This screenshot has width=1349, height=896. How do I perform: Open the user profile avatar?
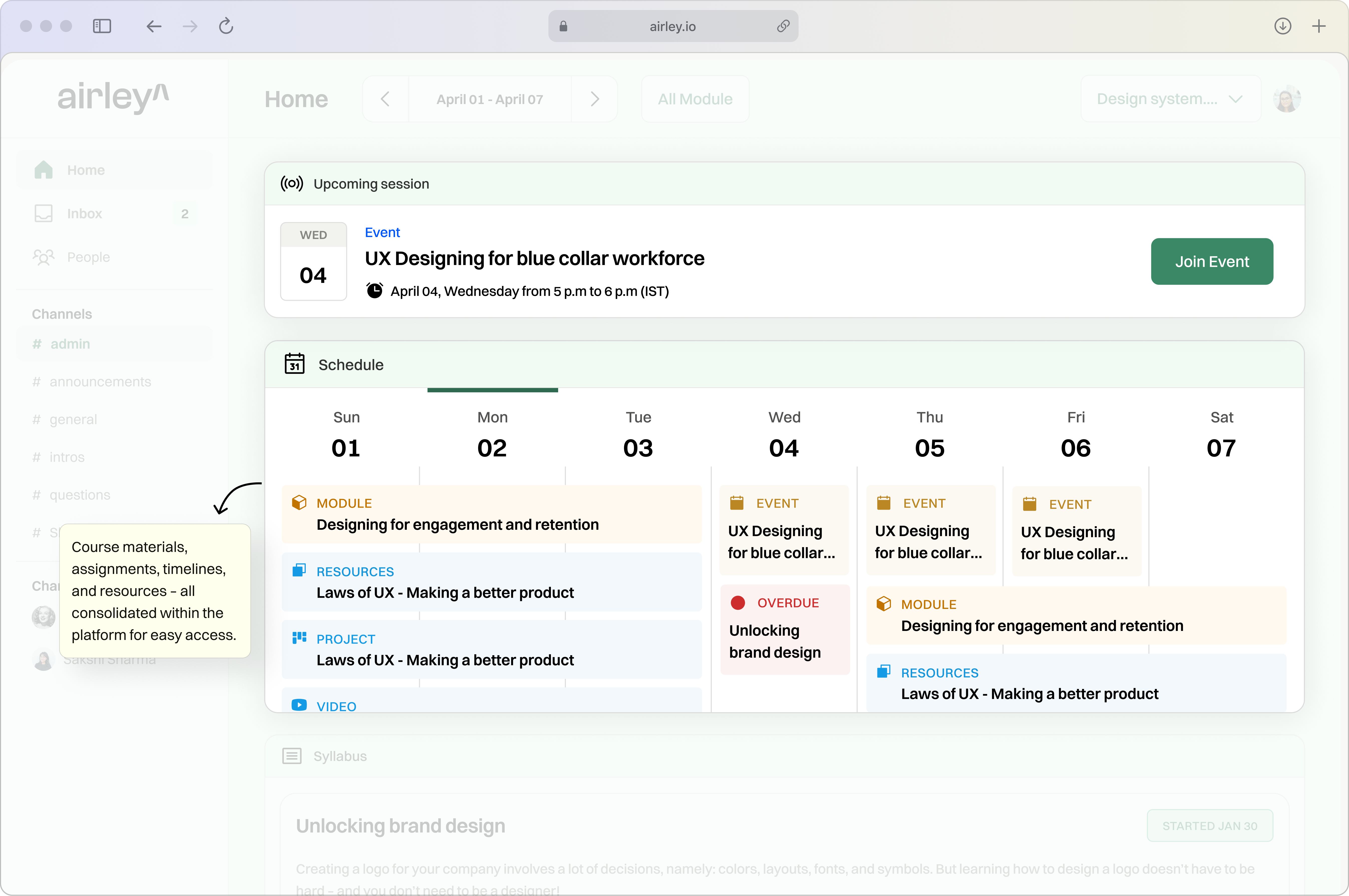[x=1287, y=99]
